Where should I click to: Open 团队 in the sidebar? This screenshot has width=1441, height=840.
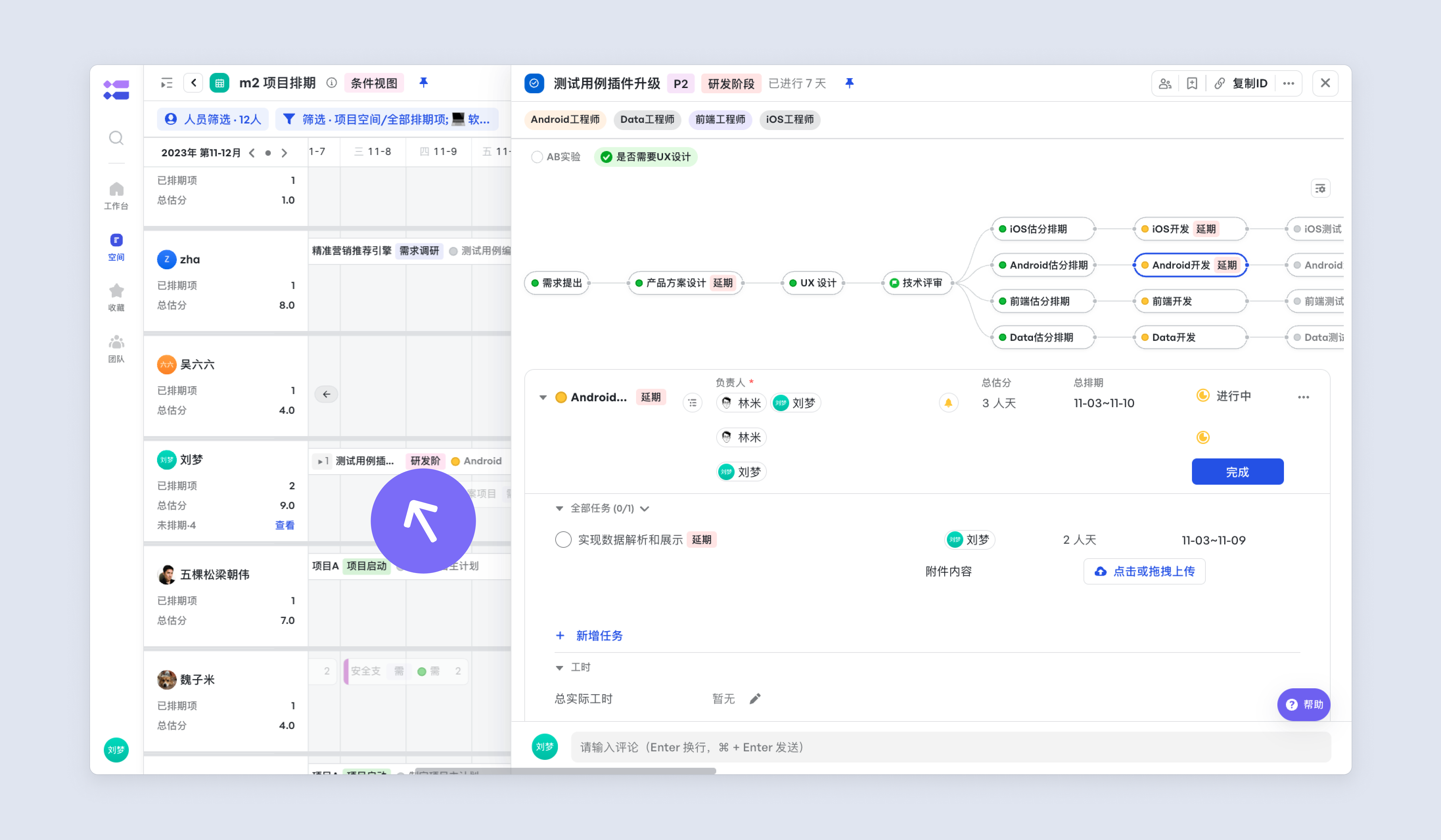point(116,348)
